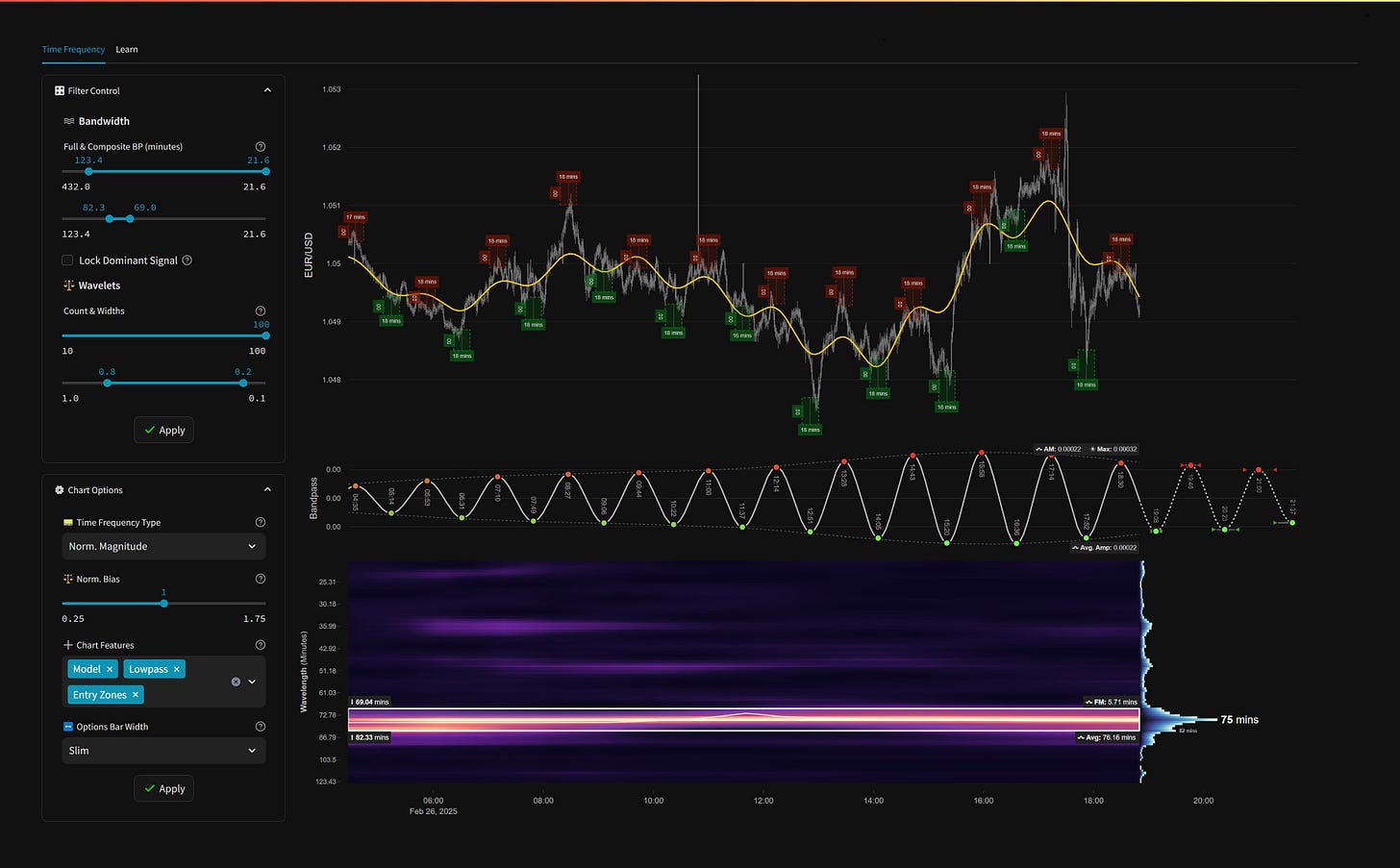The image size is (1400, 868).
Task: Click help icon next to Lock Dominant Signal
Action: [x=187, y=260]
